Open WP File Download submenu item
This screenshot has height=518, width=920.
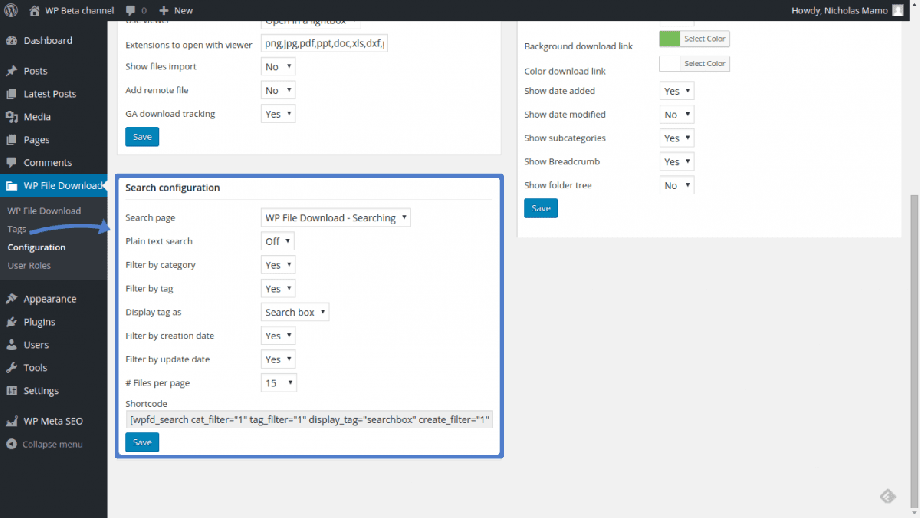pyautogui.click(x=44, y=211)
